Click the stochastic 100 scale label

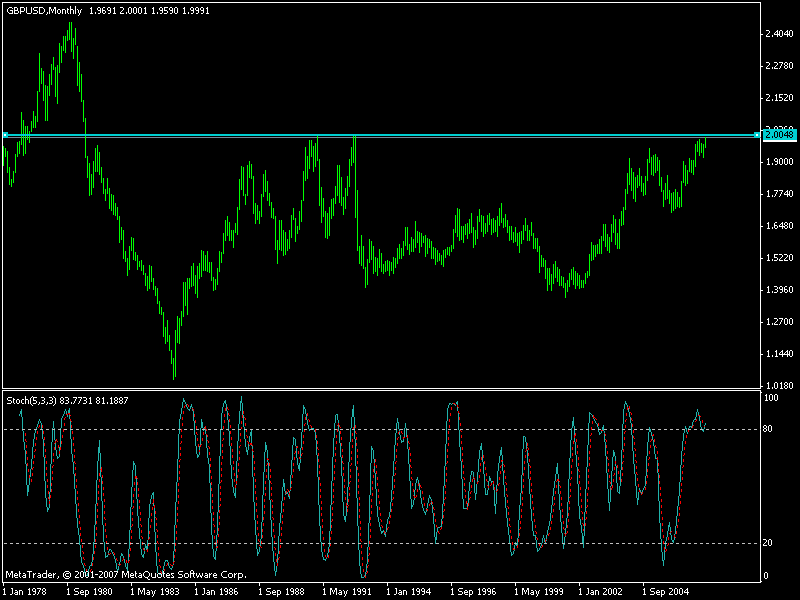tap(770, 398)
